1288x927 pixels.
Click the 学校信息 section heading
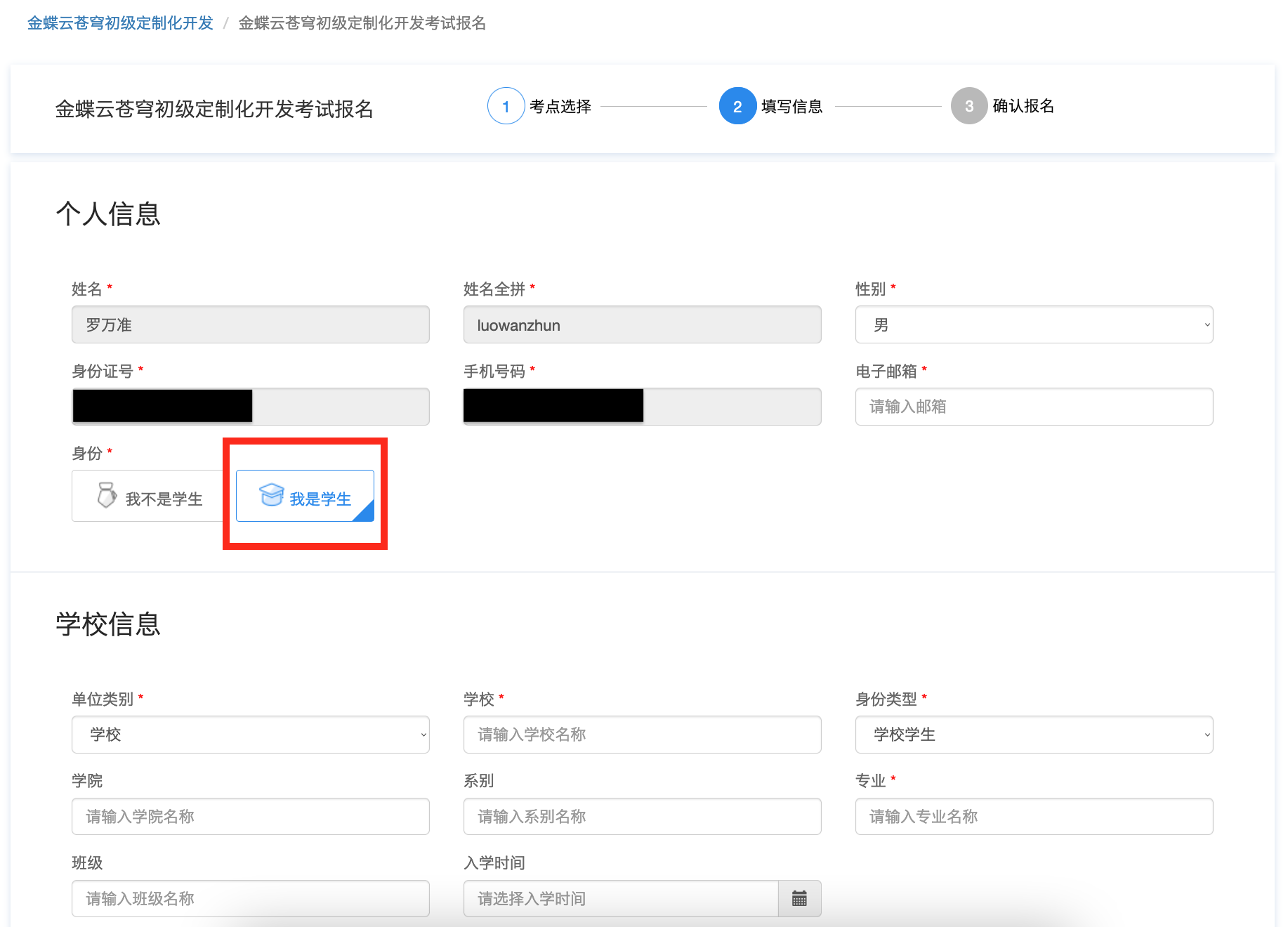pos(108,624)
